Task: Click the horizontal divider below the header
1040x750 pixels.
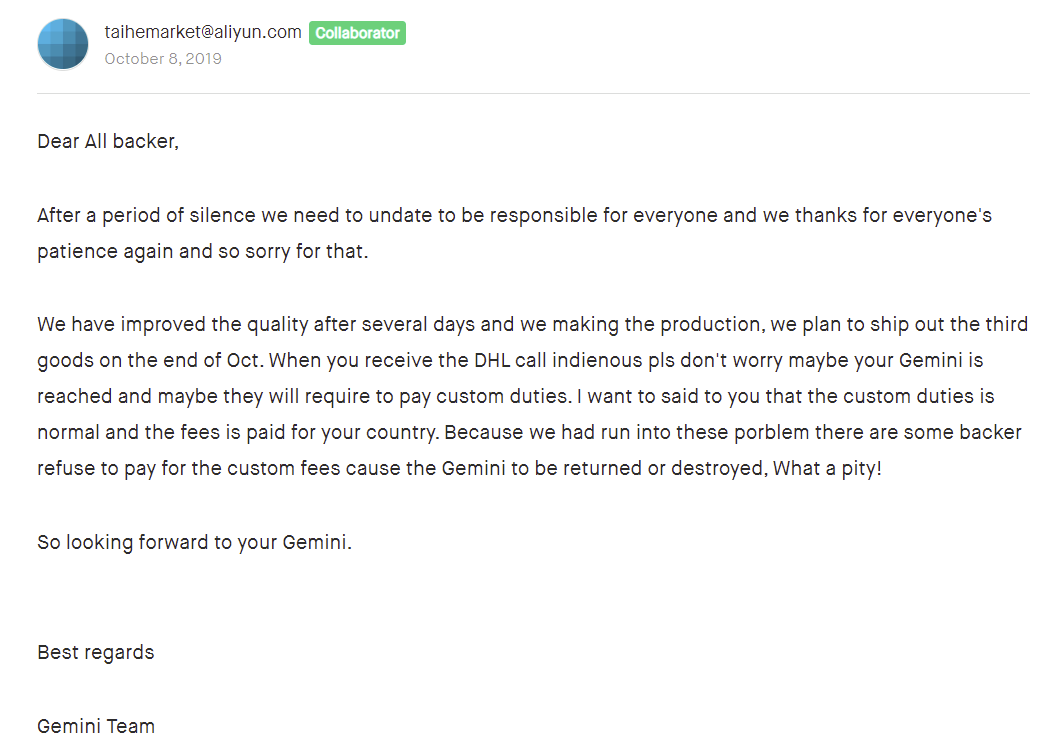Action: pos(533,94)
